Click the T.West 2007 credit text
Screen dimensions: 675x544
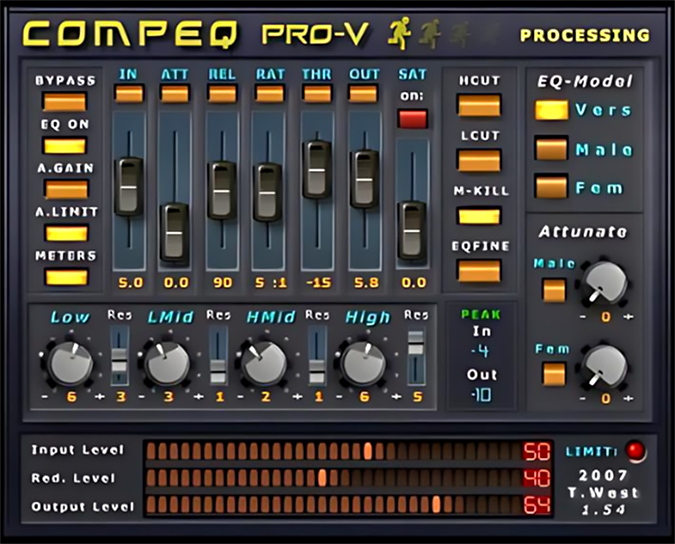603,484
